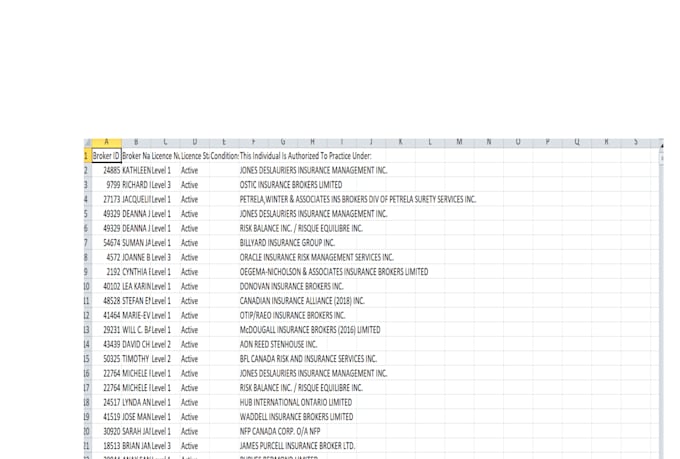Click the 'Licence St' header cell in column D
This screenshot has height=459, width=680.
(x=195, y=156)
